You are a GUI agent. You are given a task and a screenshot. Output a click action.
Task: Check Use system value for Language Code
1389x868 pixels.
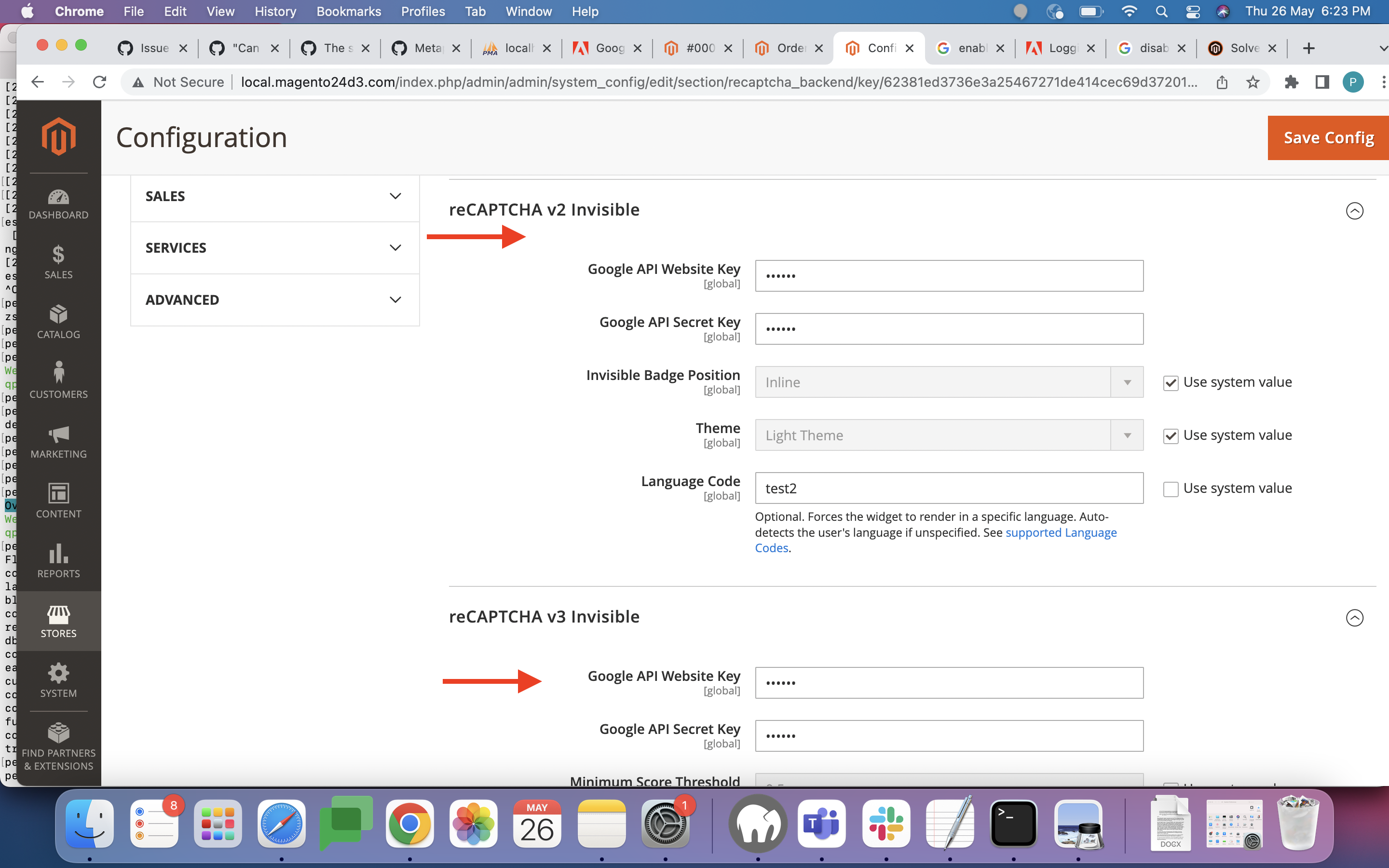tap(1171, 489)
